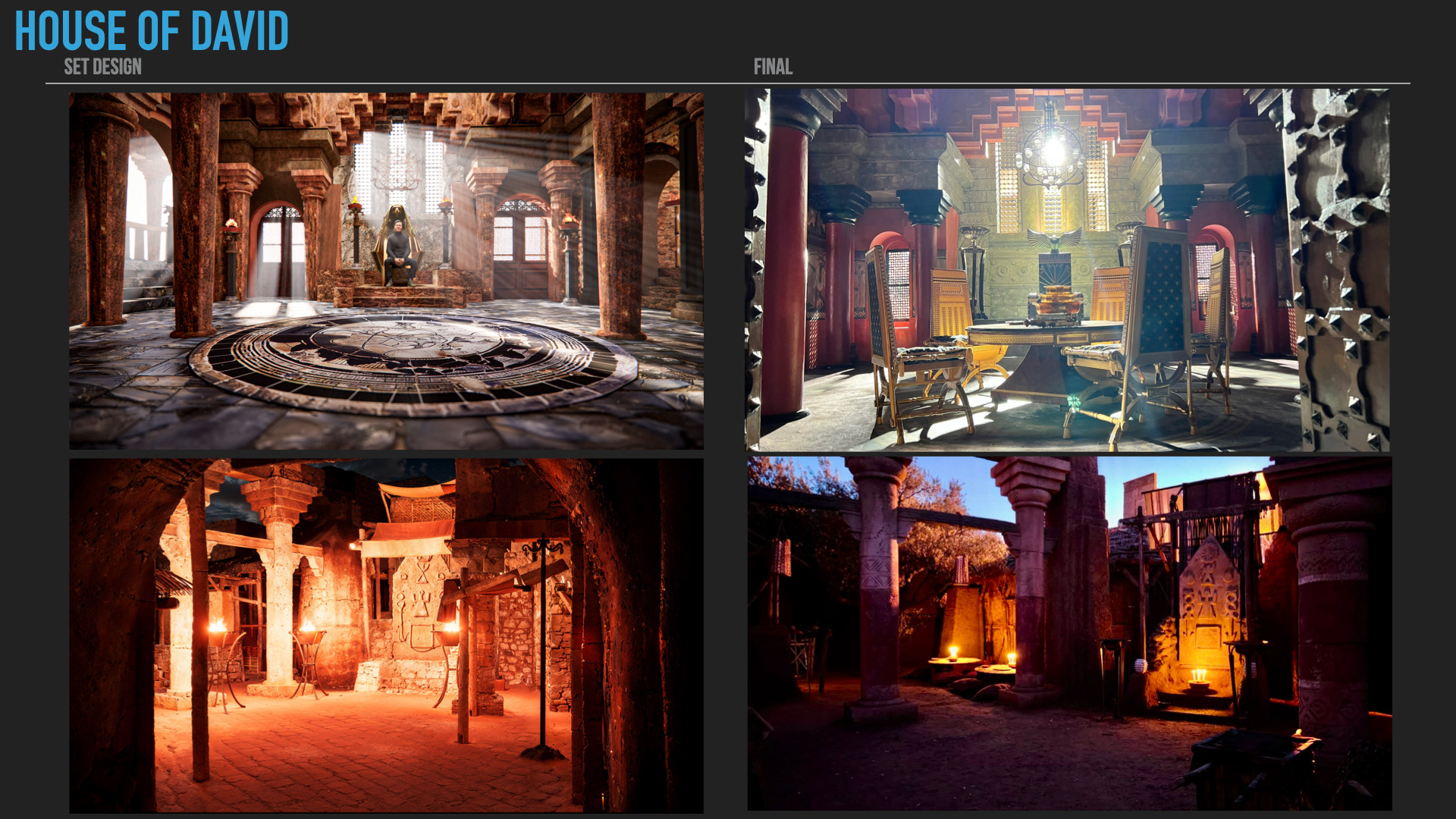Select the FINAL heading label
The width and height of the screenshot is (1456, 819).
[x=773, y=67]
